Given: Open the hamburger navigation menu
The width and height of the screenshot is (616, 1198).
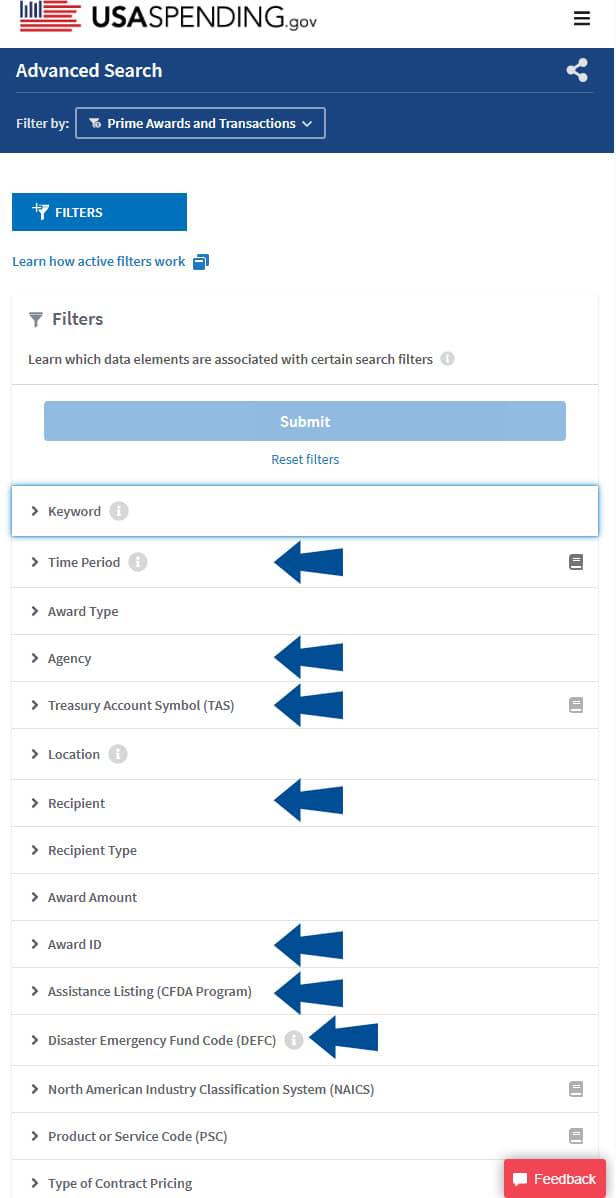Looking at the screenshot, I should (x=582, y=19).
